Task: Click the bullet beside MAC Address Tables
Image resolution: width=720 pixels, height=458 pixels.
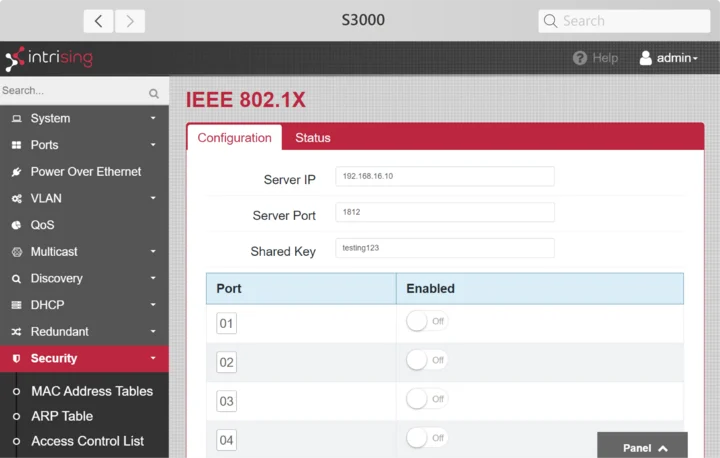Action: coord(17,391)
